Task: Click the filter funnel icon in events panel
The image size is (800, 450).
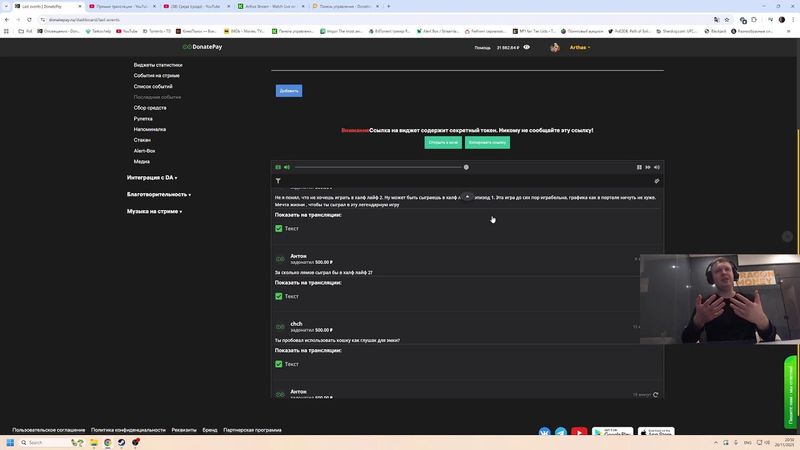Action: 278,181
